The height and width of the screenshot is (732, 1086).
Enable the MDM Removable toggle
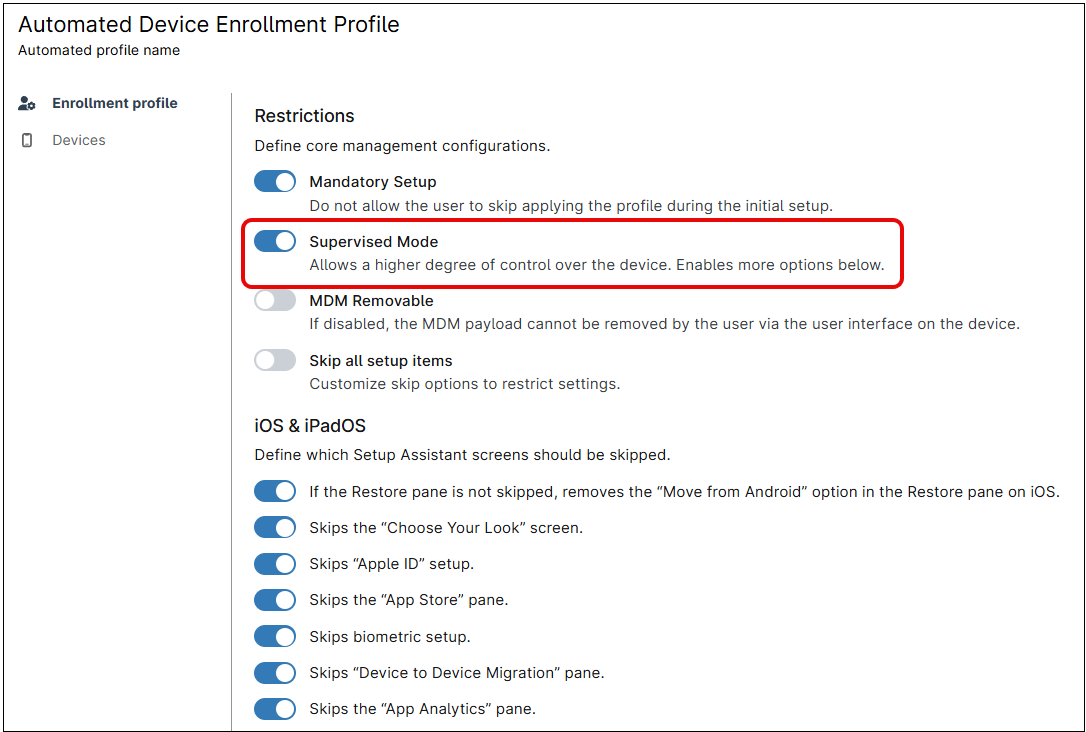tap(275, 300)
